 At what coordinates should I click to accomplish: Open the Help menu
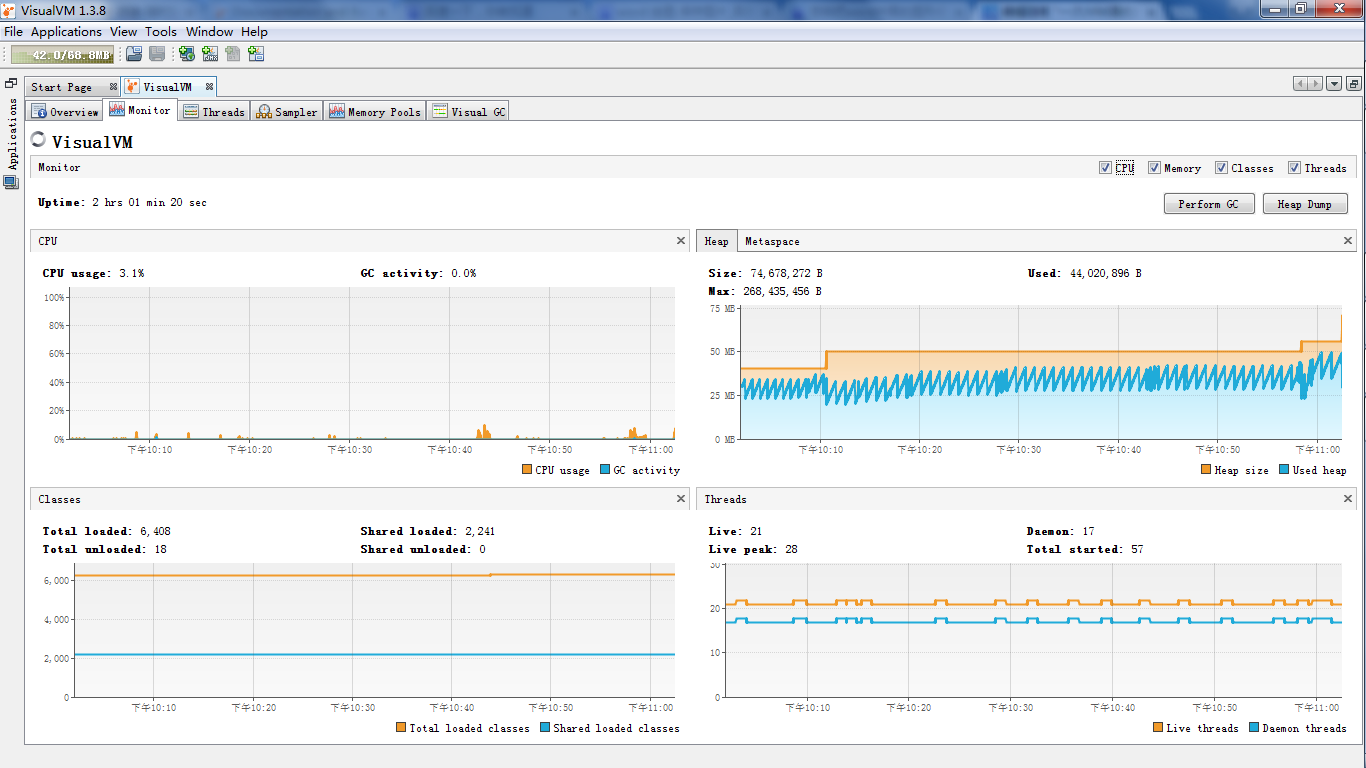click(254, 32)
